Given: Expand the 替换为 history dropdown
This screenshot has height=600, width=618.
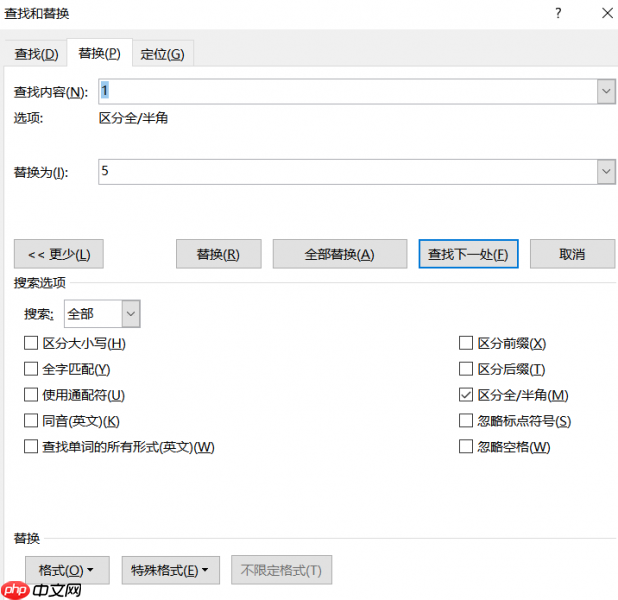Looking at the screenshot, I should 606,171.
